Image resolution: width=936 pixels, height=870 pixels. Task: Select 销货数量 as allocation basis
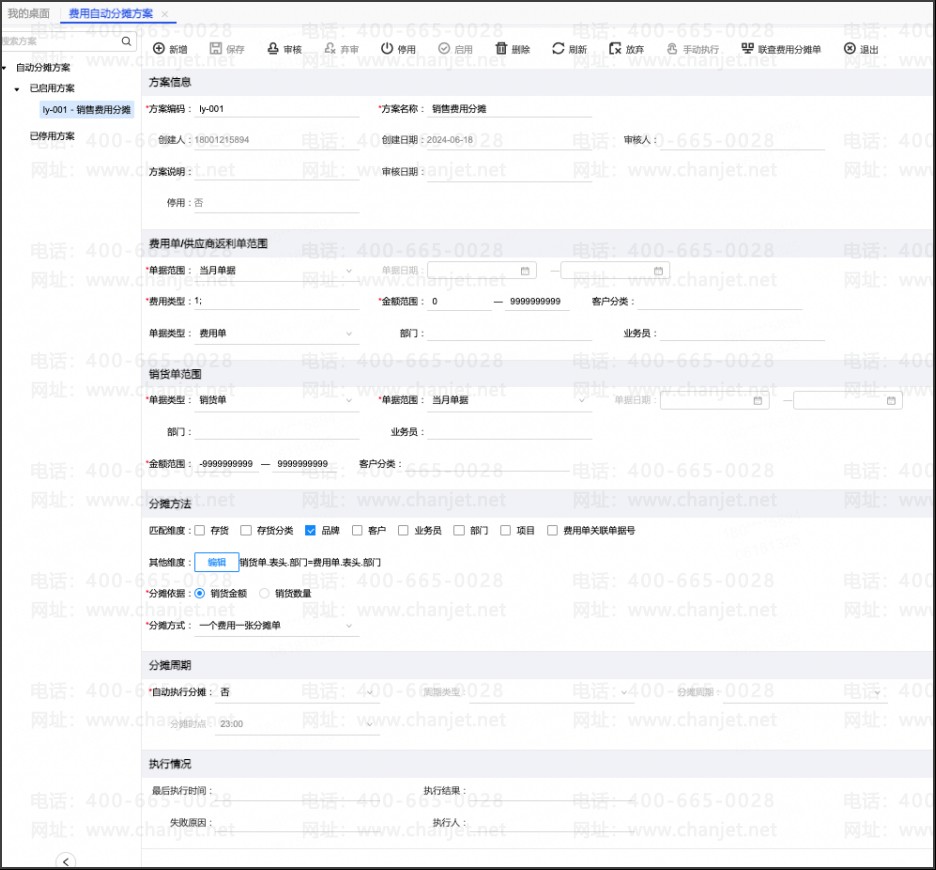[x=264, y=594]
